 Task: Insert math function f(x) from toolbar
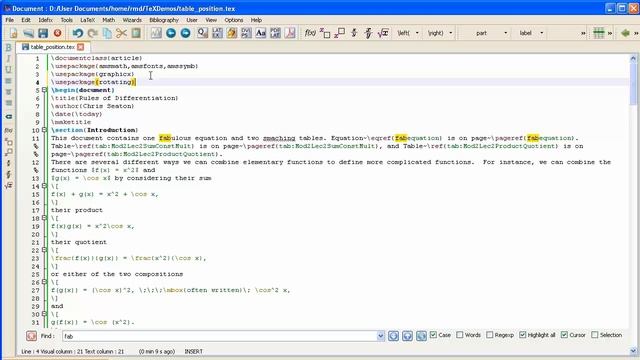click(310, 33)
